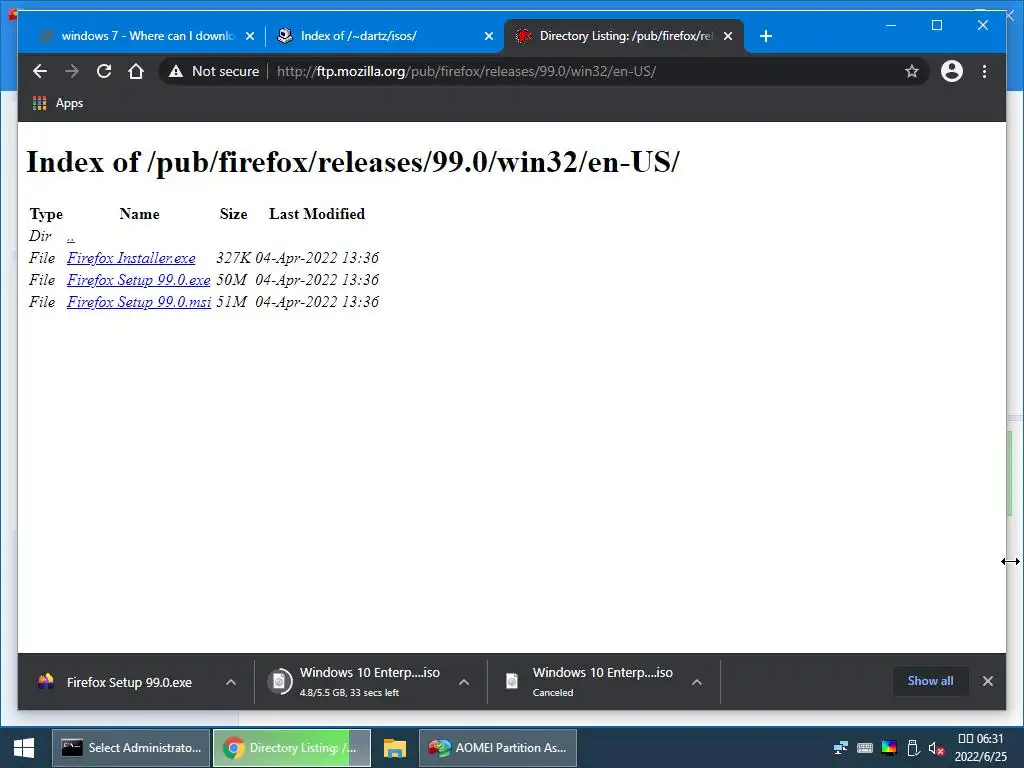The height and width of the screenshot is (768, 1024).
Task: Select the 'Directory Listing: /pub/firefox' tab
Action: coord(624,36)
